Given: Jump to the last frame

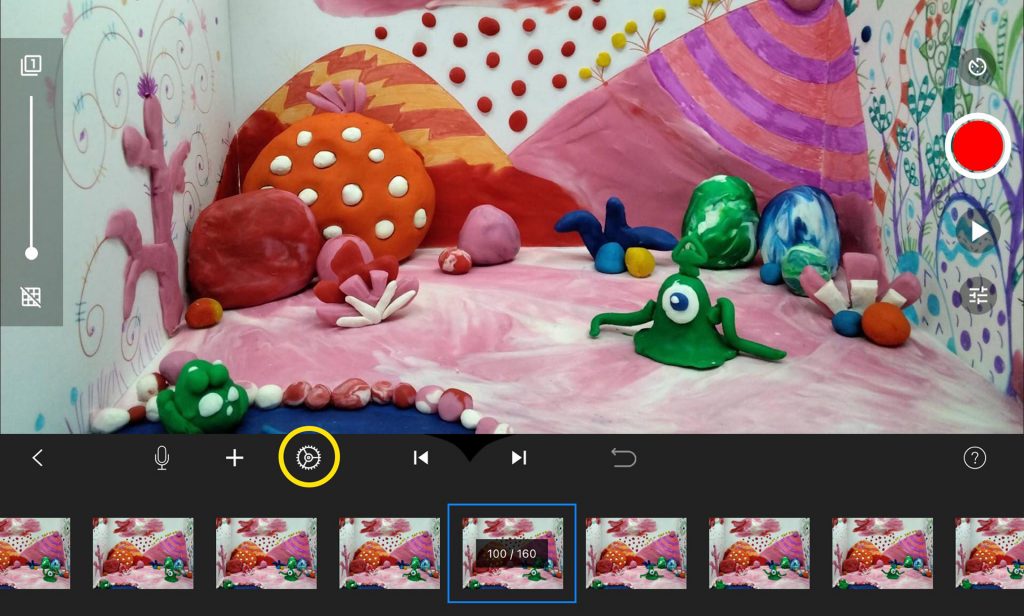Looking at the screenshot, I should point(519,458).
